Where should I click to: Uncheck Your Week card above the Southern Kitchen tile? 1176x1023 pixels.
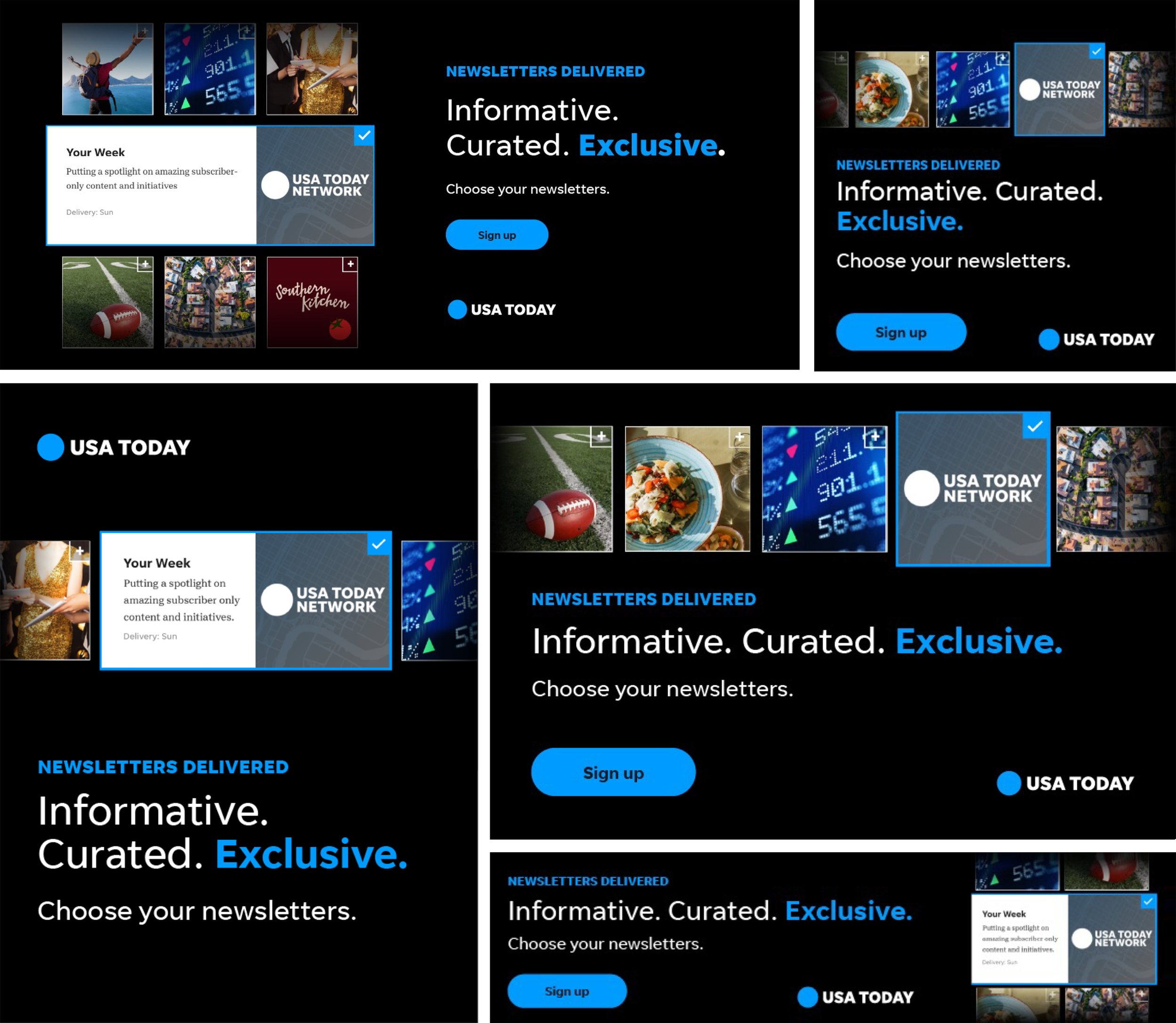click(x=364, y=136)
